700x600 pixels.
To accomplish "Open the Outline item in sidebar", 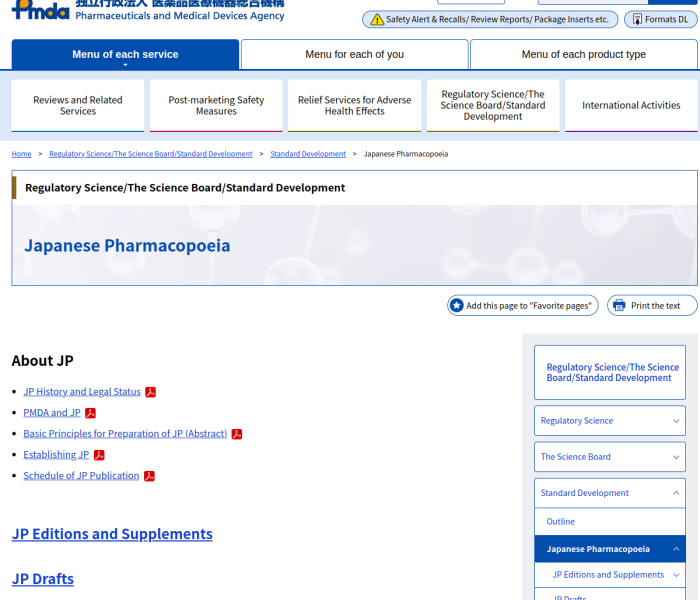I will click(561, 522).
